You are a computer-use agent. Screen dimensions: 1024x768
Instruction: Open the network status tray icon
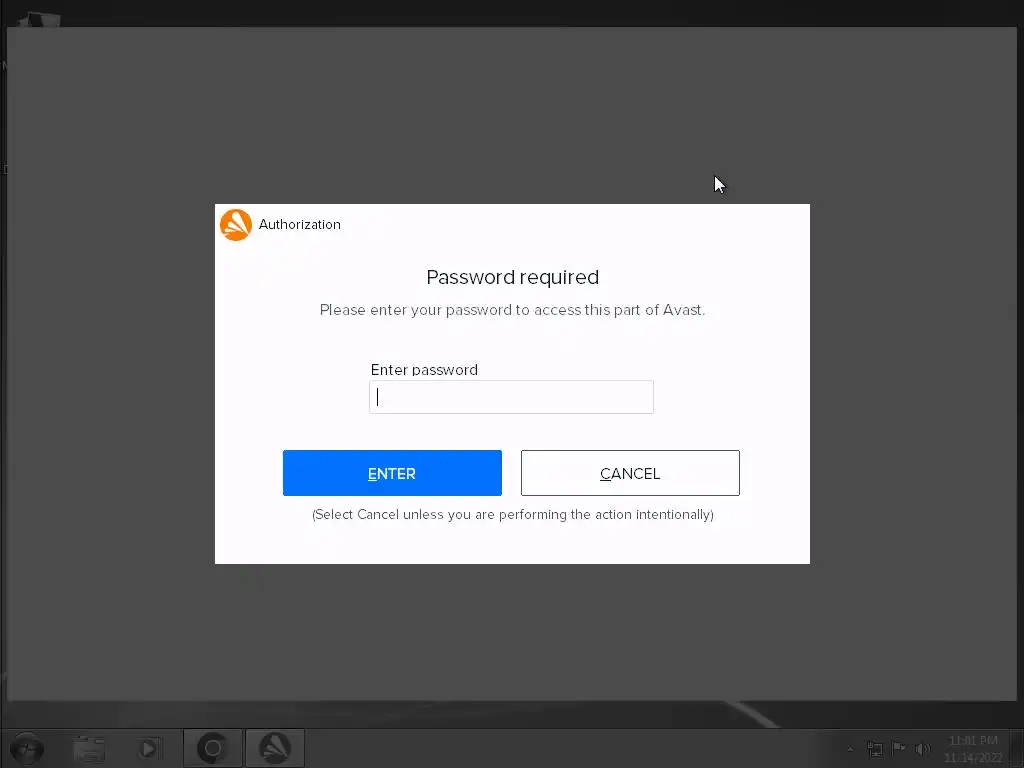(874, 749)
